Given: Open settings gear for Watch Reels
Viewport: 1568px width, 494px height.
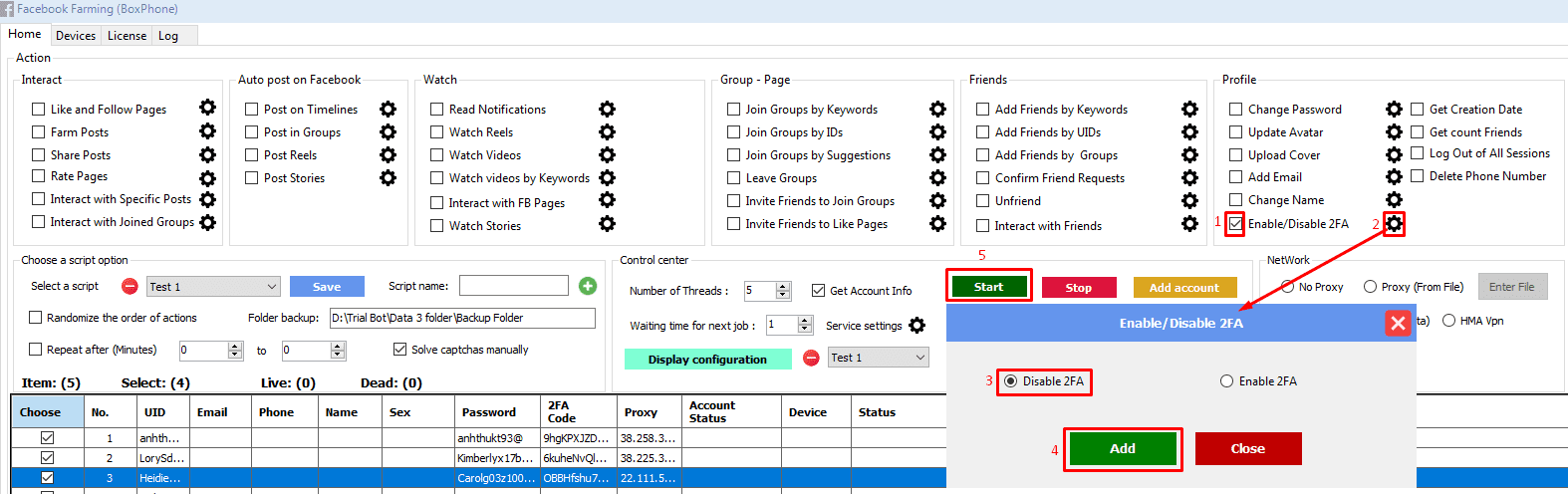Looking at the screenshot, I should click(607, 131).
